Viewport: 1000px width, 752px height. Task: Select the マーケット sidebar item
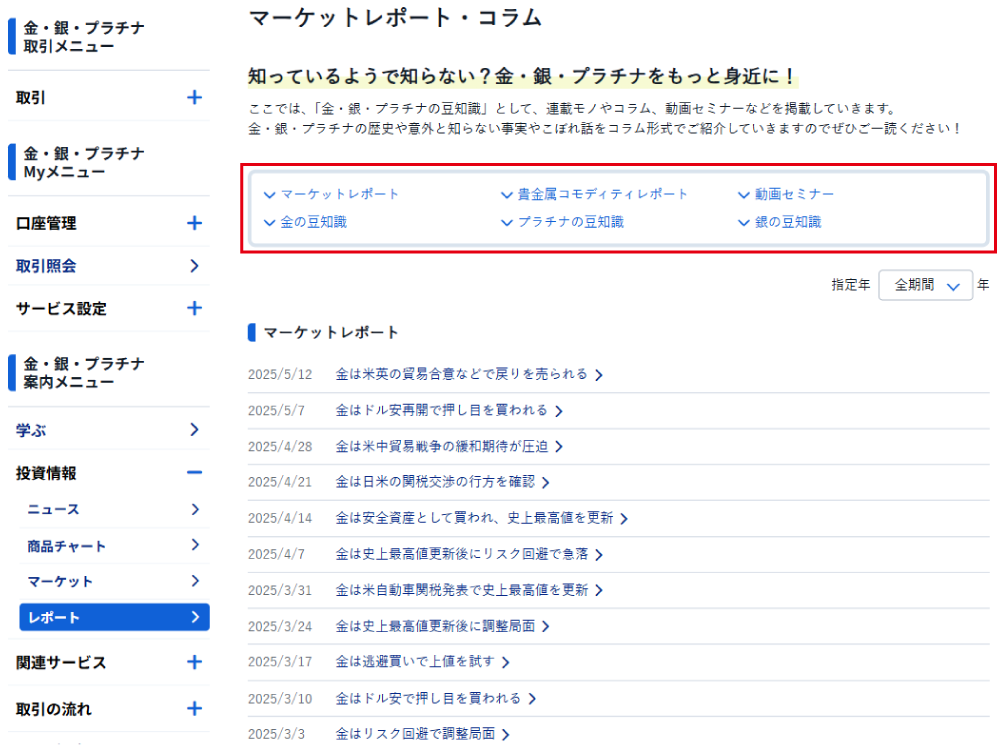tap(112, 581)
